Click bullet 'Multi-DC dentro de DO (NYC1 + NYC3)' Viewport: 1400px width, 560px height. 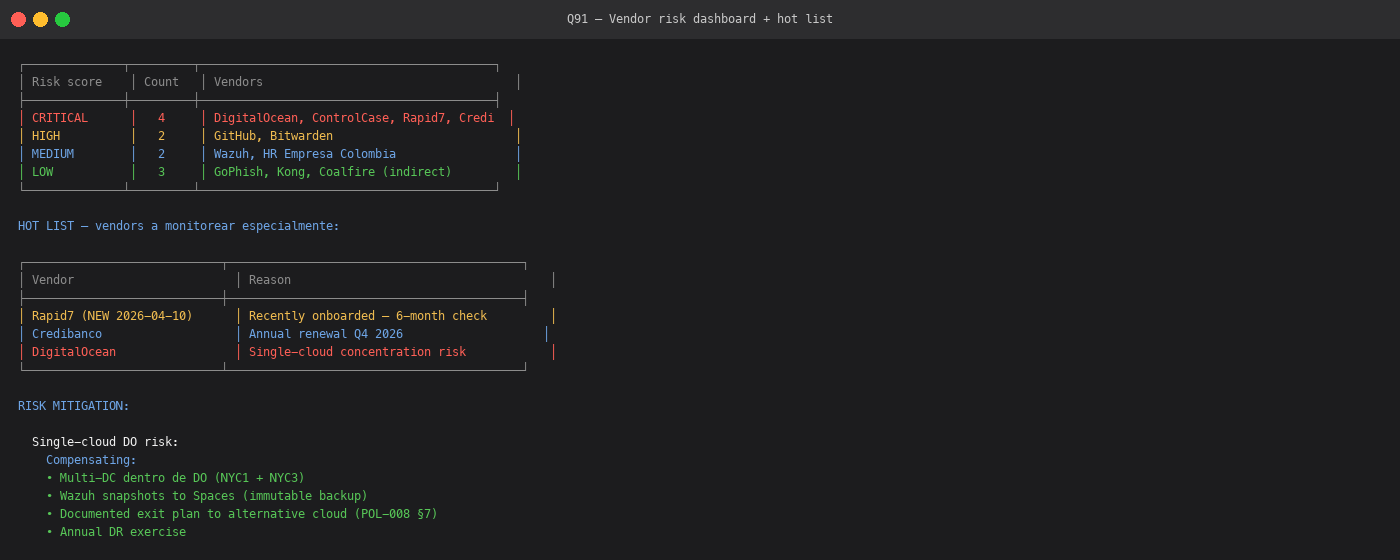(175, 478)
